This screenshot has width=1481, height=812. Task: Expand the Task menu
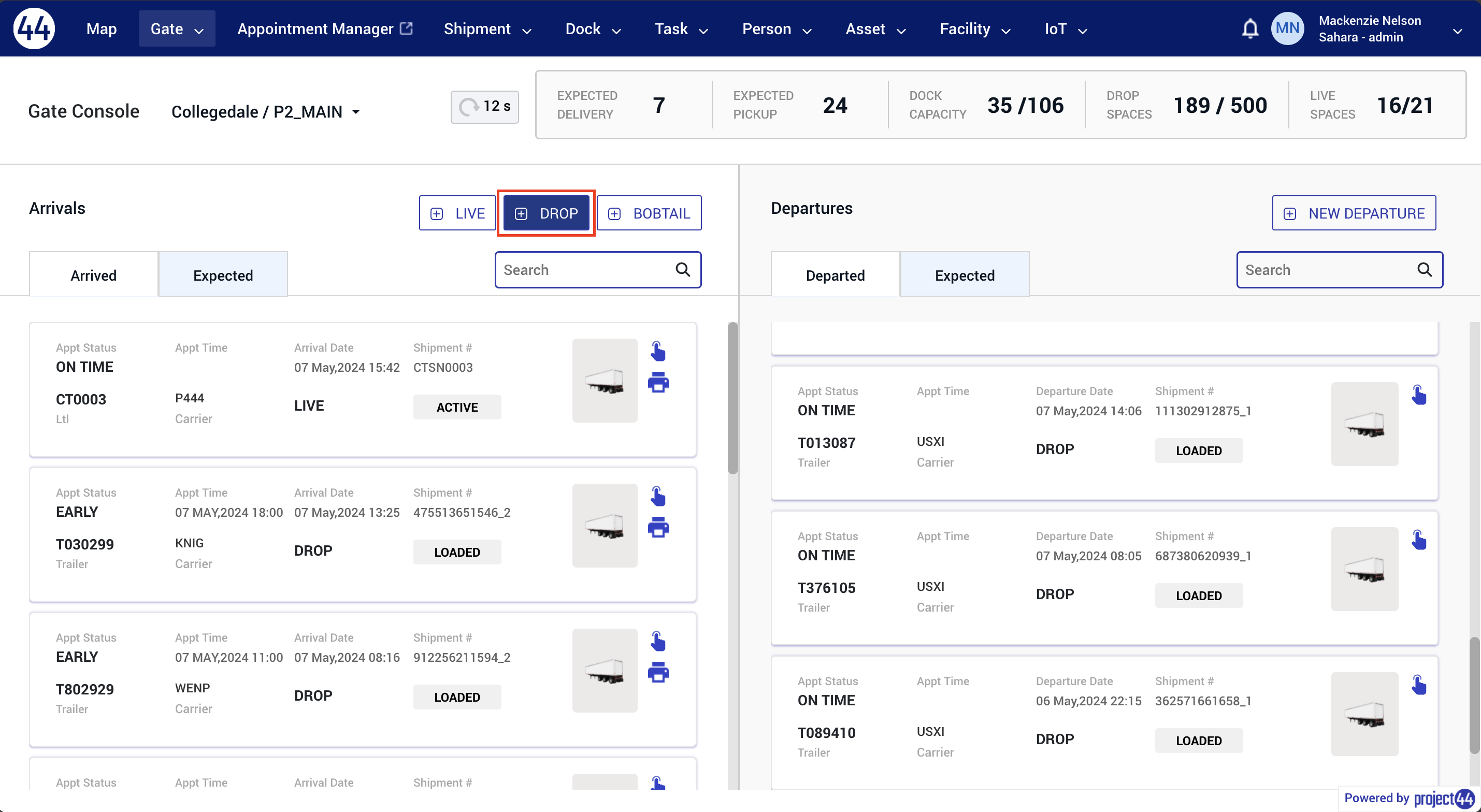click(x=681, y=28)
